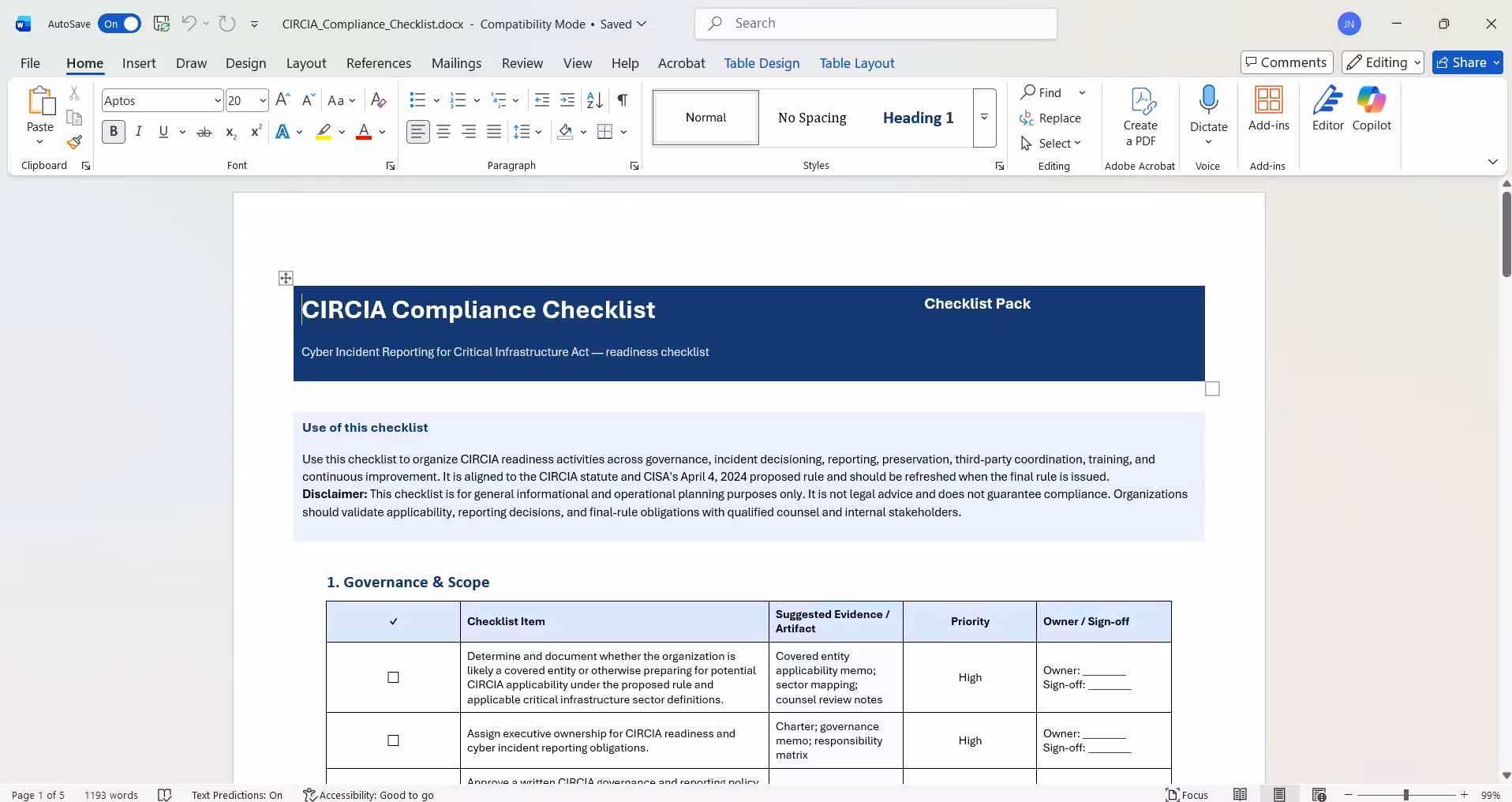Click the Comments button
This screenshot has height=802, width=1512.
pyautogui.click(x=1286, y=62)
